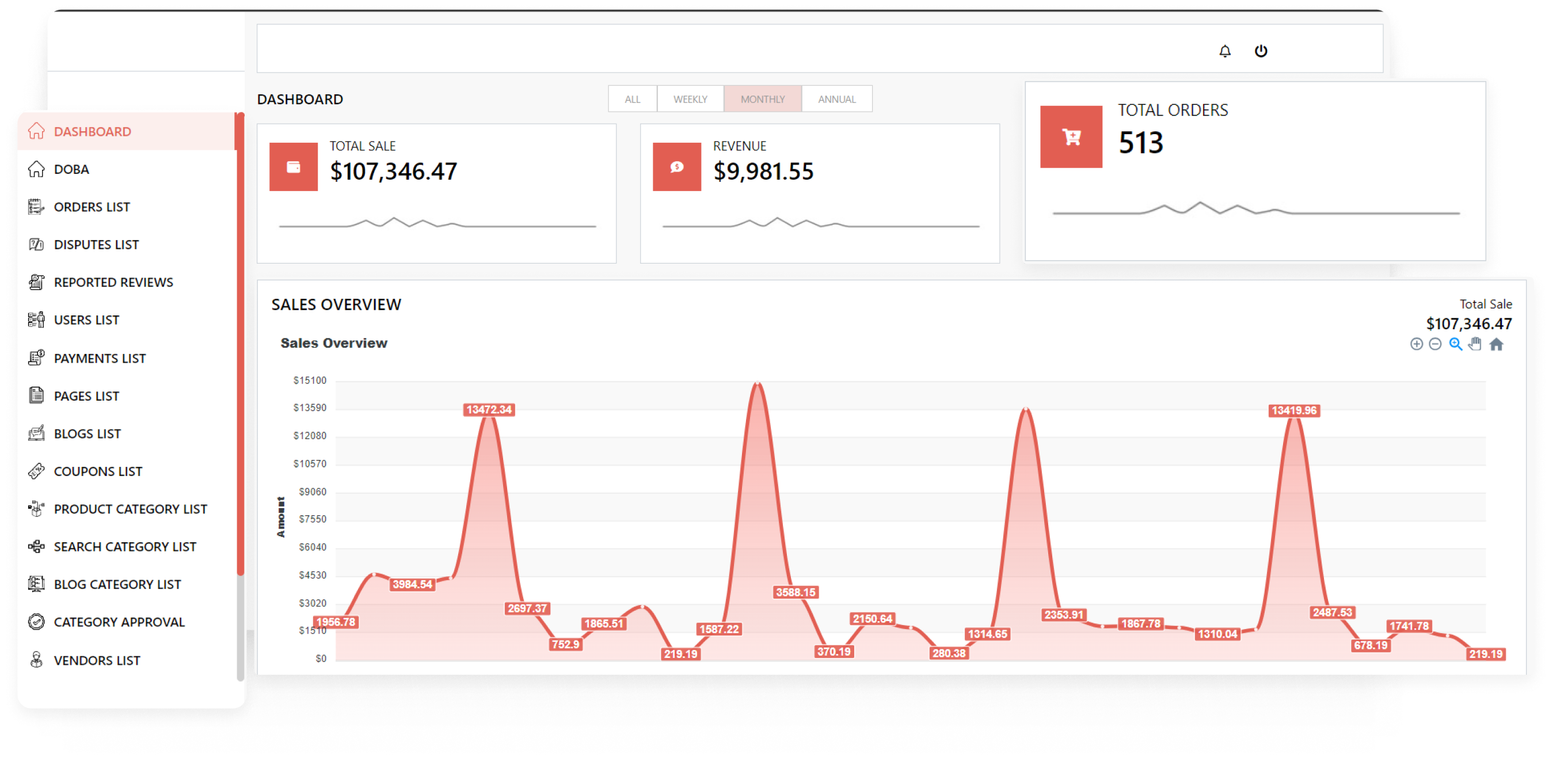This screenshot has height=784, width=1549.
Task: Click the Disputes List icon
Action: (x=36, y=245)
